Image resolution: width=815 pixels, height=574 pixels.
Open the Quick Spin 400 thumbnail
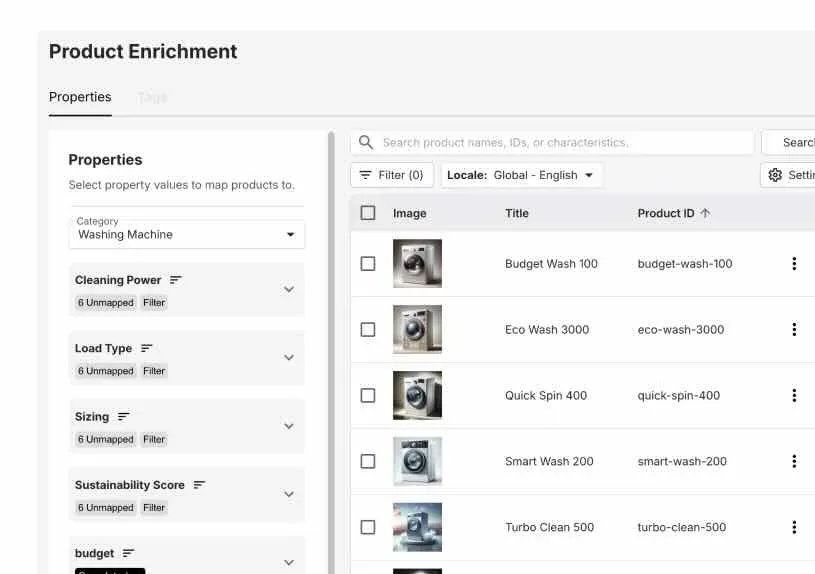(417, 395)
